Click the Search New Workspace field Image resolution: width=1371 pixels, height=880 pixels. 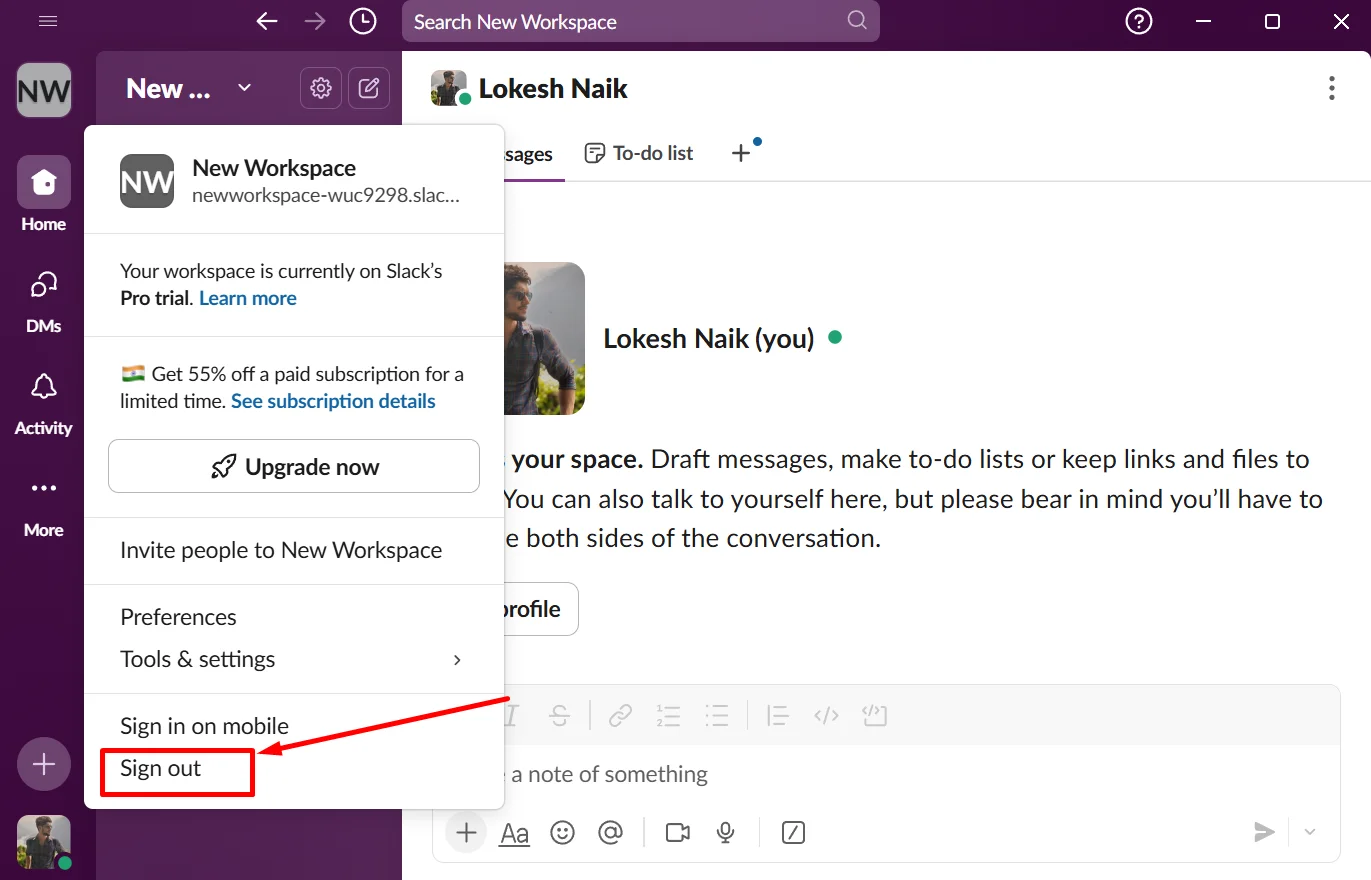click(x=640, y=21)
